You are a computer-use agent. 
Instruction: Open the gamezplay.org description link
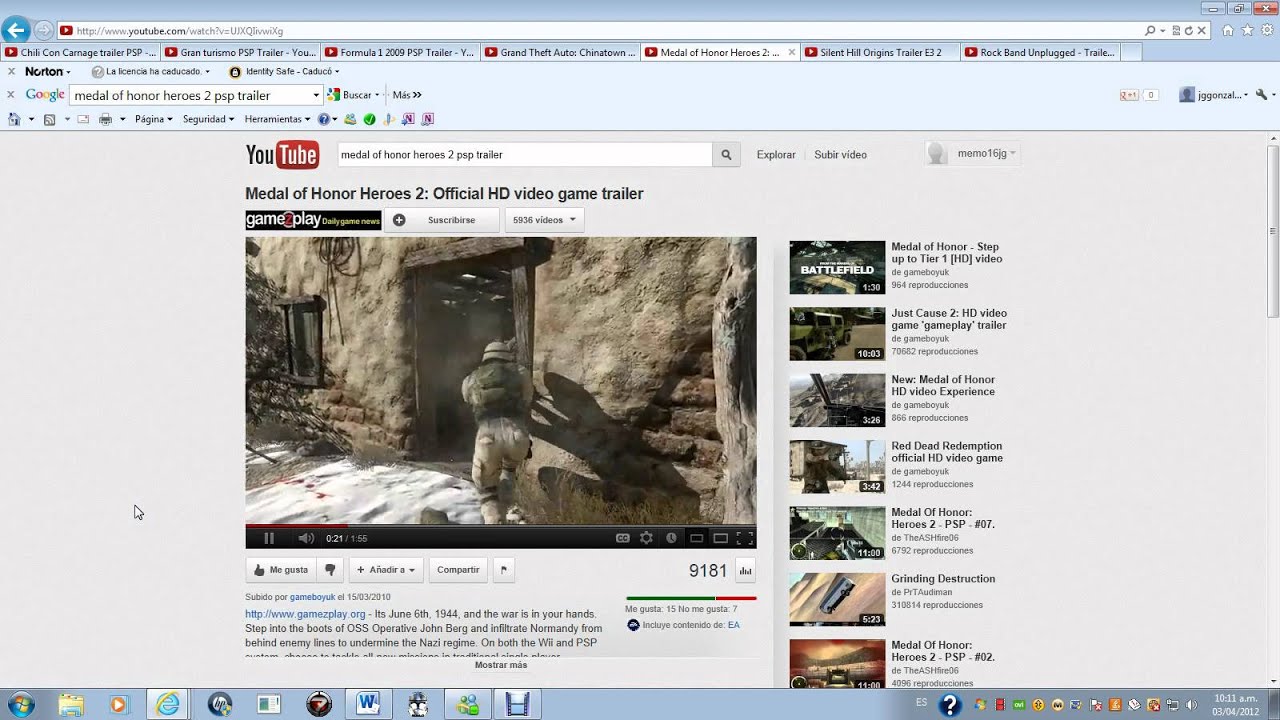[305, 614]
